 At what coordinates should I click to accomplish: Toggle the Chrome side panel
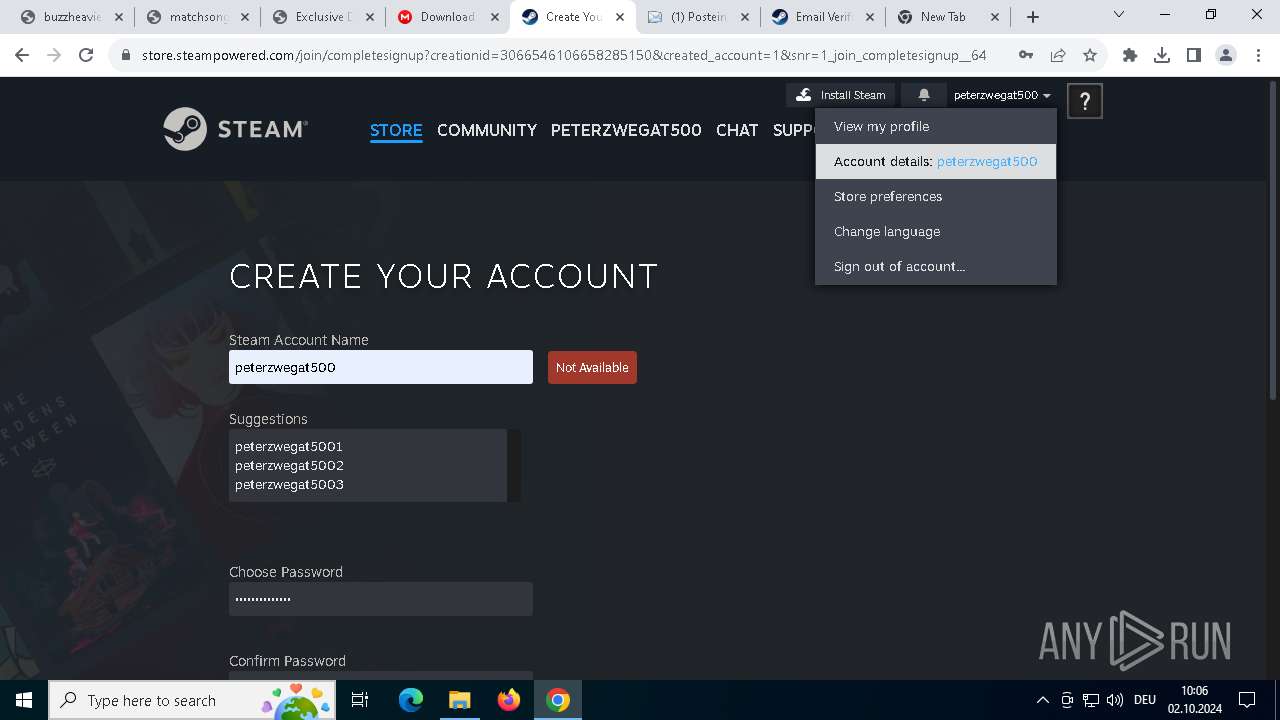(1194, 55)
